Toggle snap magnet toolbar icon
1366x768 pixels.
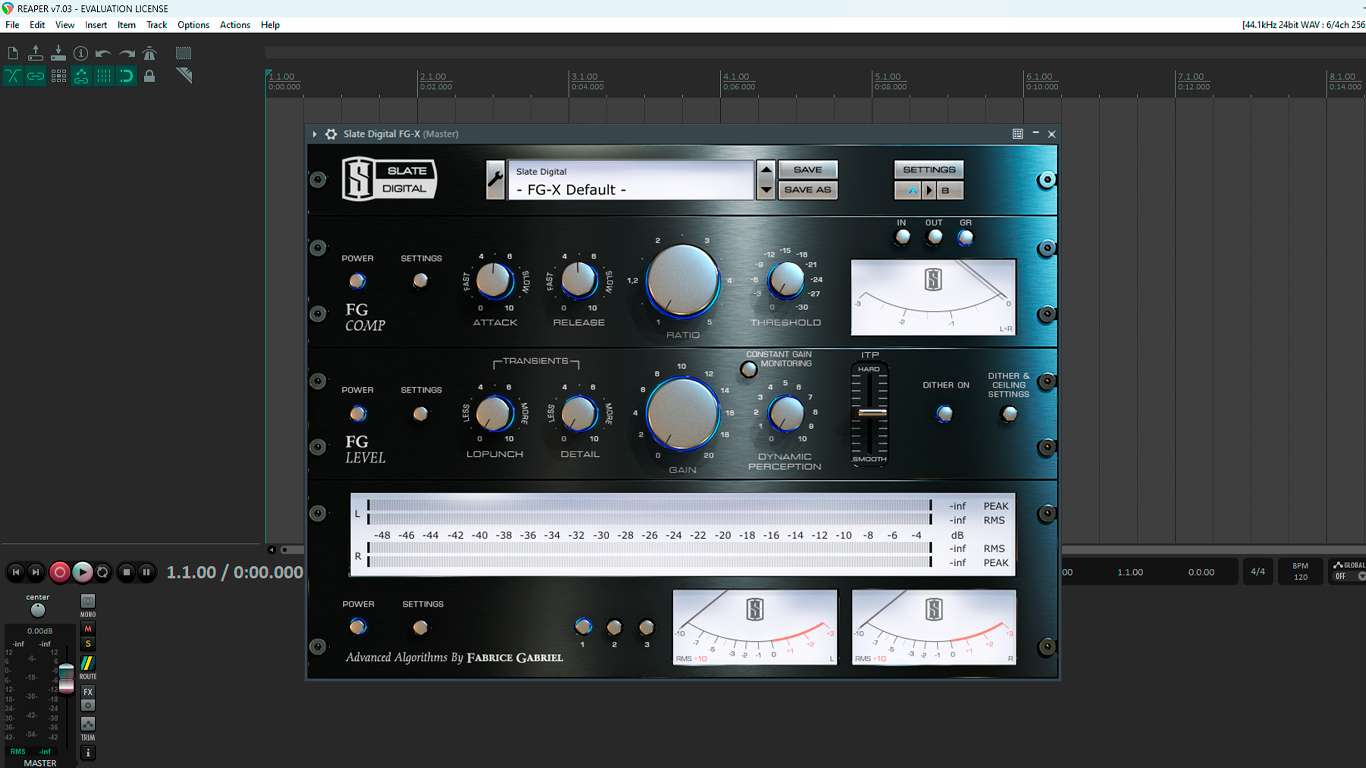(127, 76)
